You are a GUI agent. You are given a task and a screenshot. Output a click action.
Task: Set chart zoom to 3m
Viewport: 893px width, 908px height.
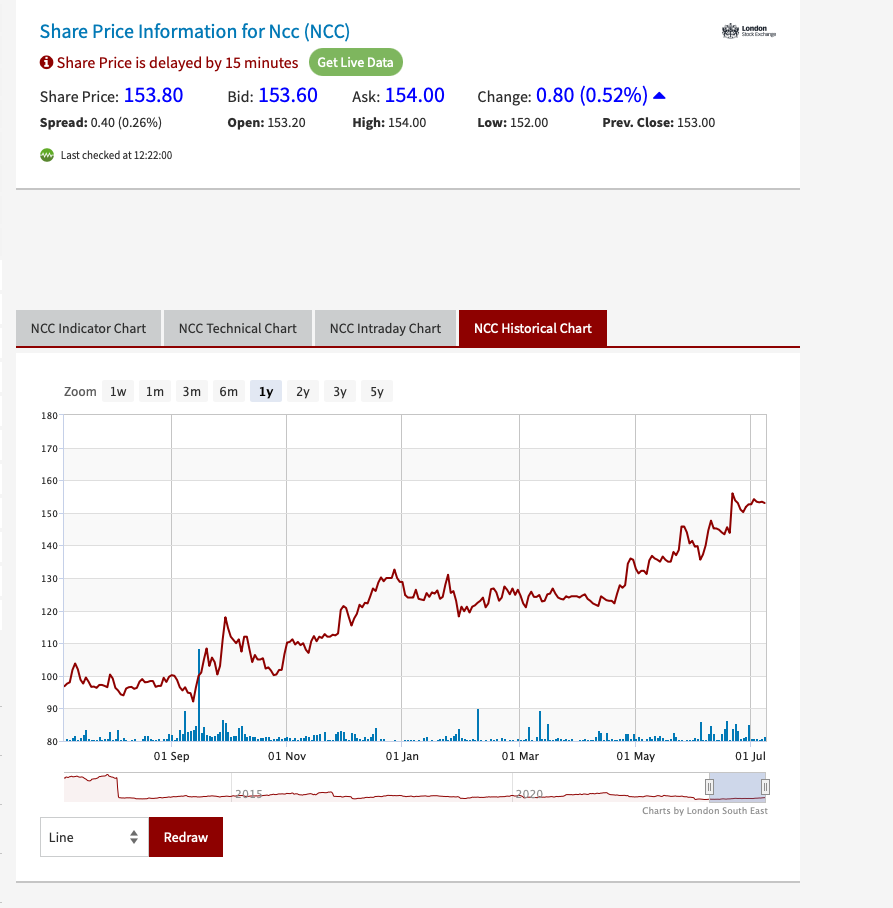(x=192, y=391)
